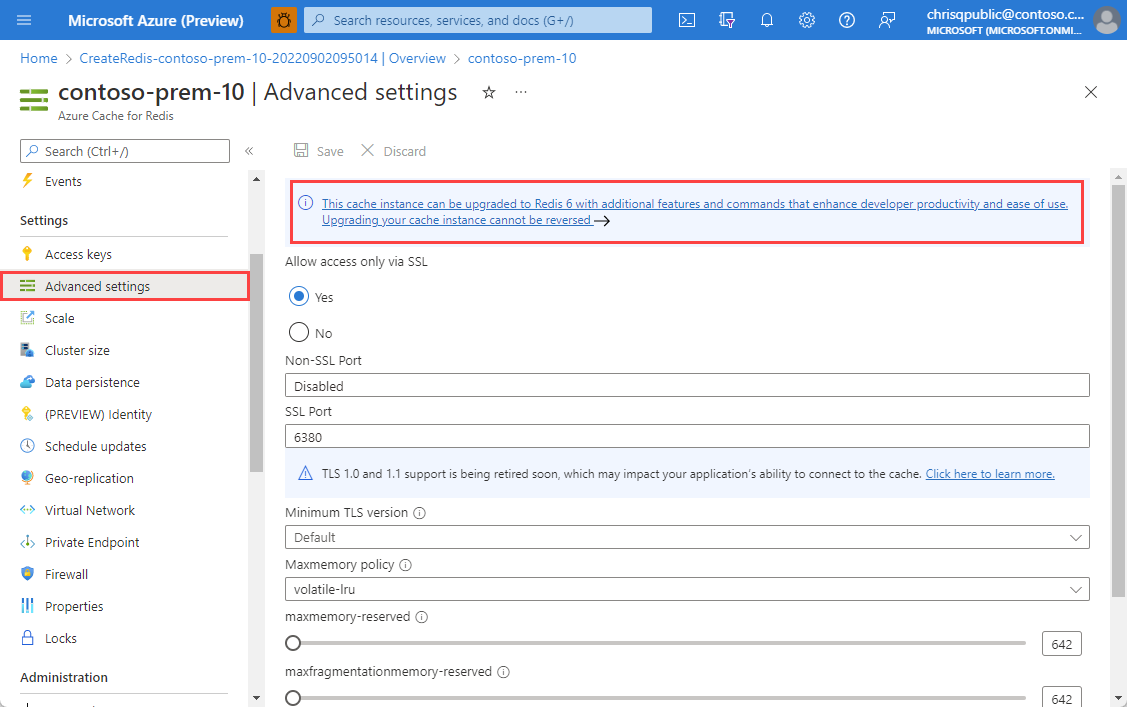
Task: Open the Minimum TLS version dropdown
Action: click(687, 537)
